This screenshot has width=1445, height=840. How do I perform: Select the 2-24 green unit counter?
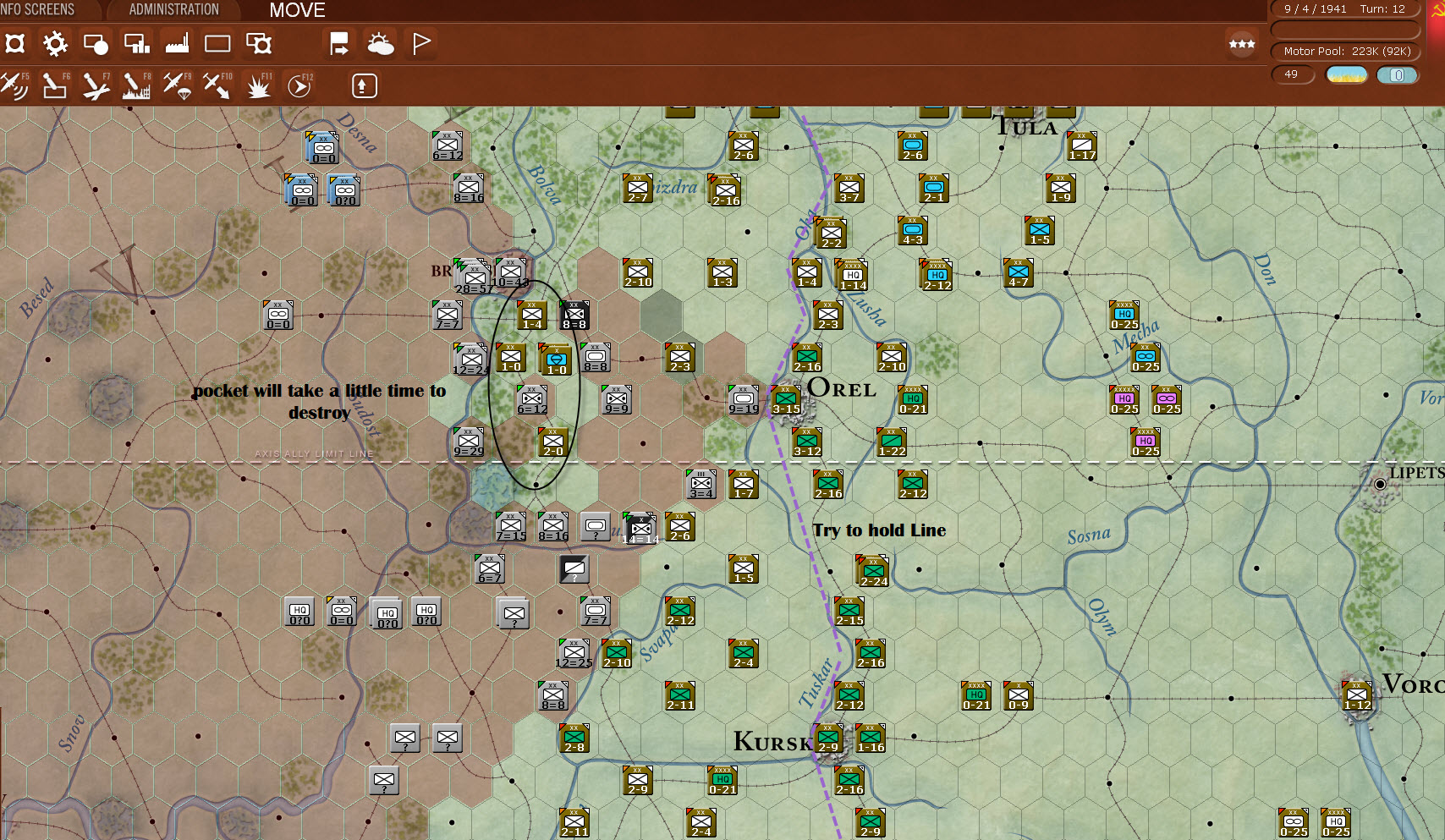coord(873,571)
